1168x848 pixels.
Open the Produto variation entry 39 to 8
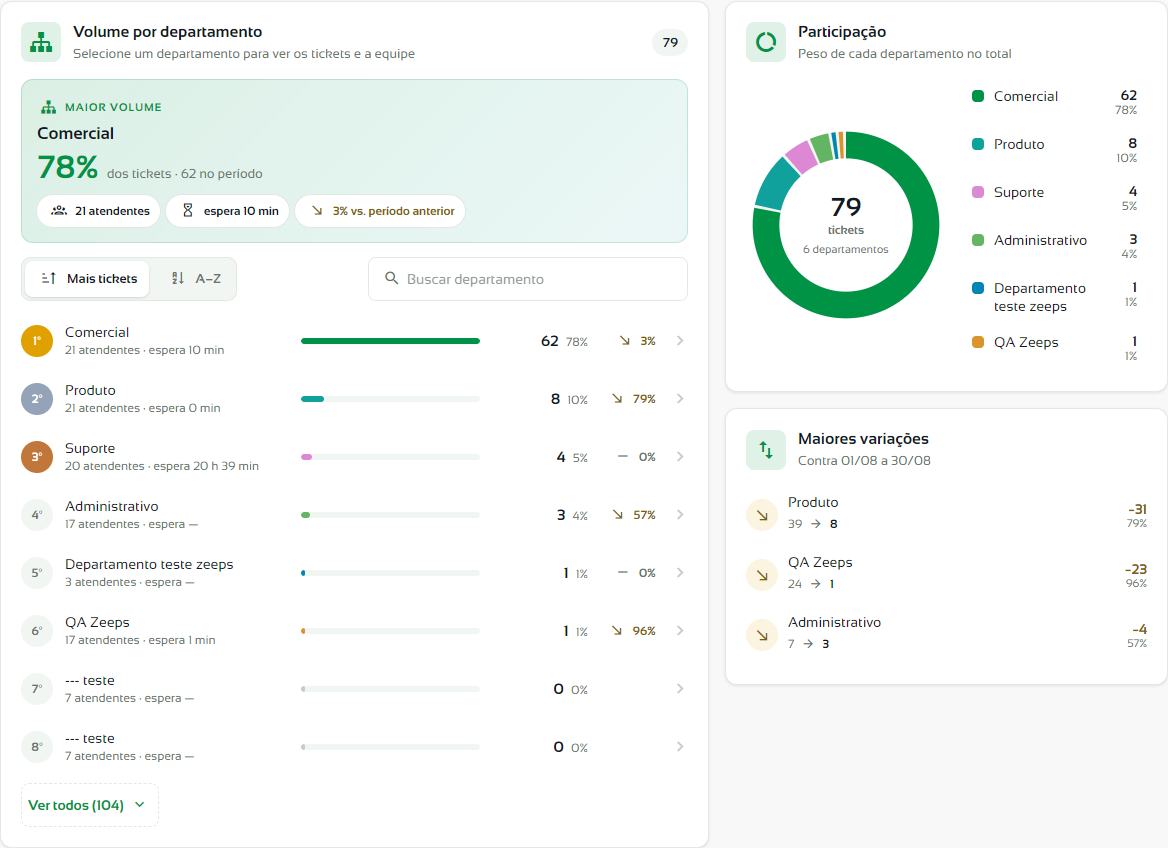pyautogui.click(x=947, y=513)
